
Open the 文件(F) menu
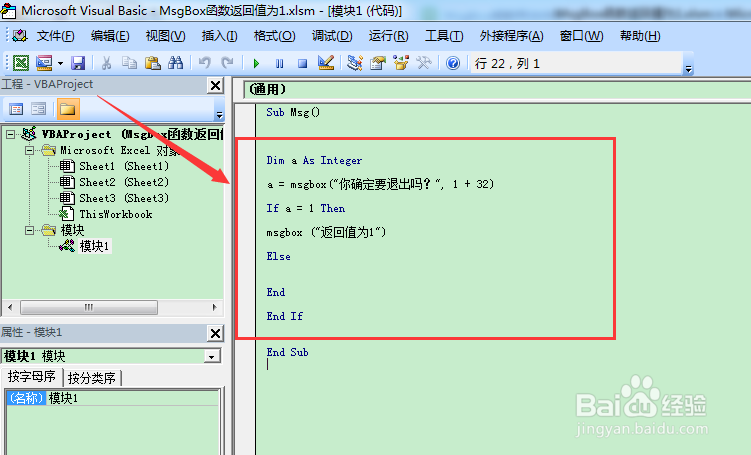tap(56, 36)
